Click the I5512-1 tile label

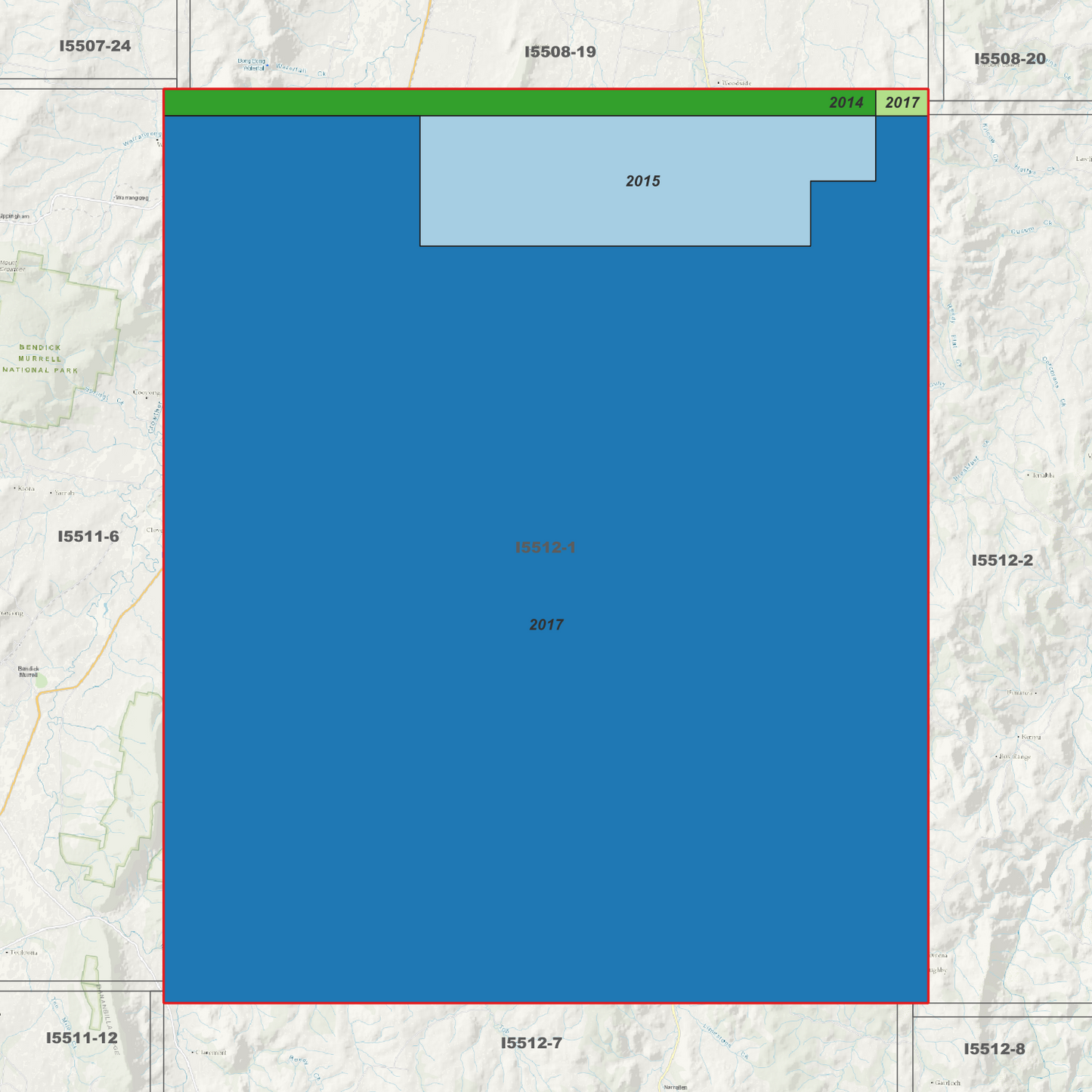point(546,547)
